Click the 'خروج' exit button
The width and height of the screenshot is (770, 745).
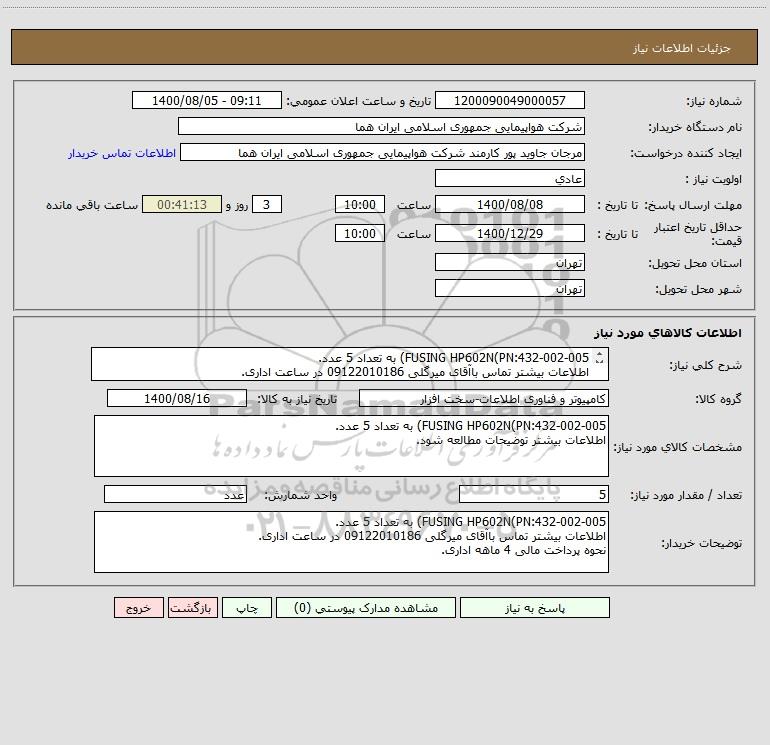[x=138, y=608]
